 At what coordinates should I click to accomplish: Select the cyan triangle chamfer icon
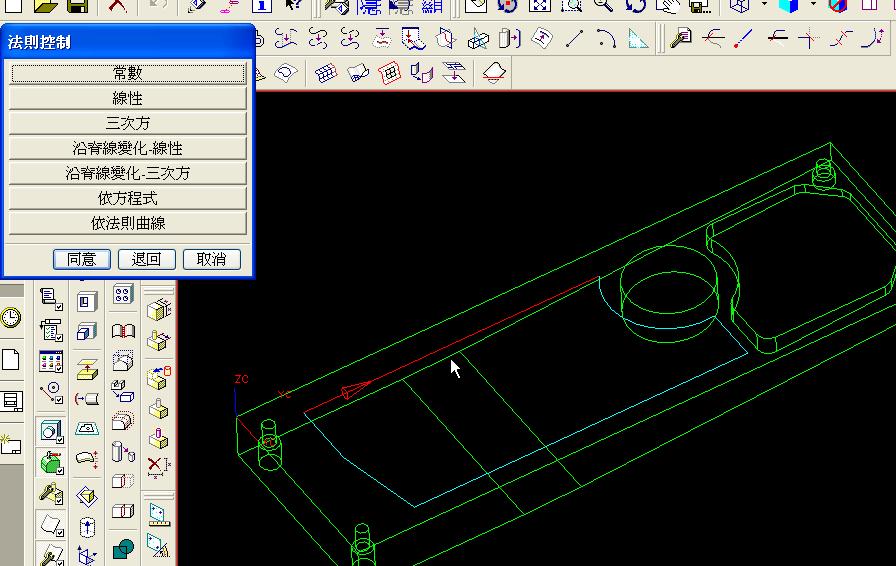point(638,39)
